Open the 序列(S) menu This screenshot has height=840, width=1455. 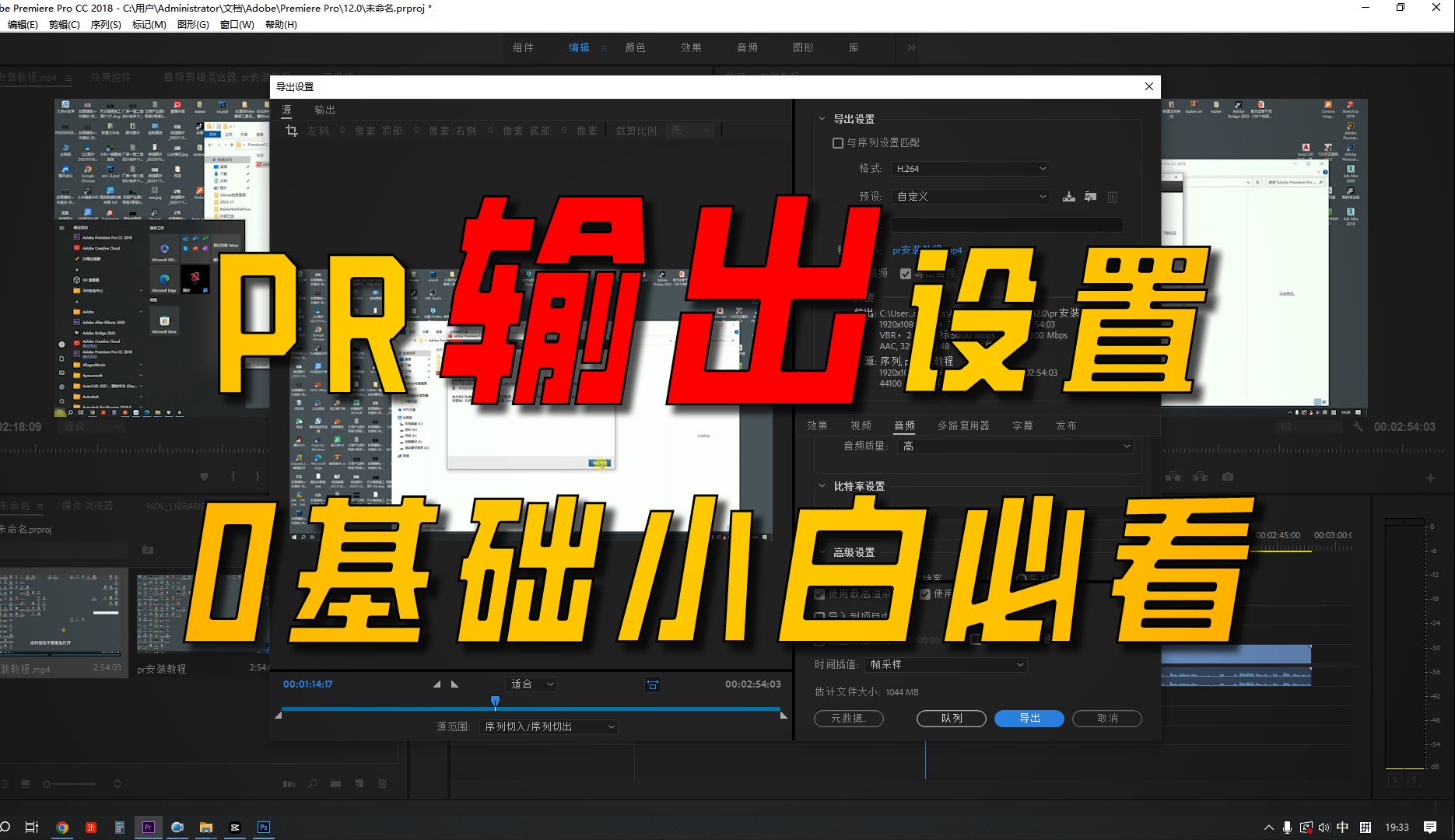106,25
